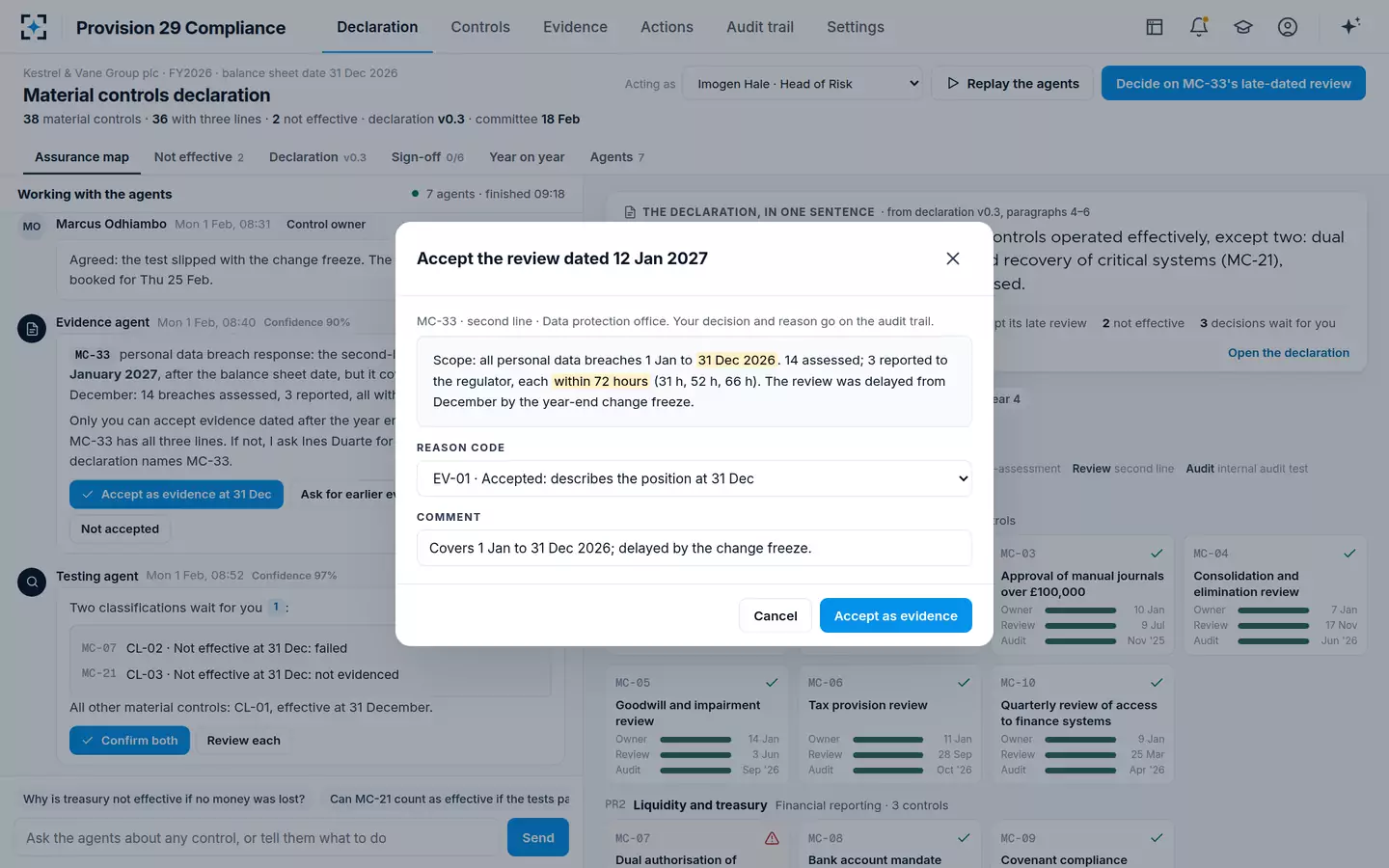The width and height of the screenshot is (1389, 868).
Task: Click the Review each button
Action: point(244,741)
